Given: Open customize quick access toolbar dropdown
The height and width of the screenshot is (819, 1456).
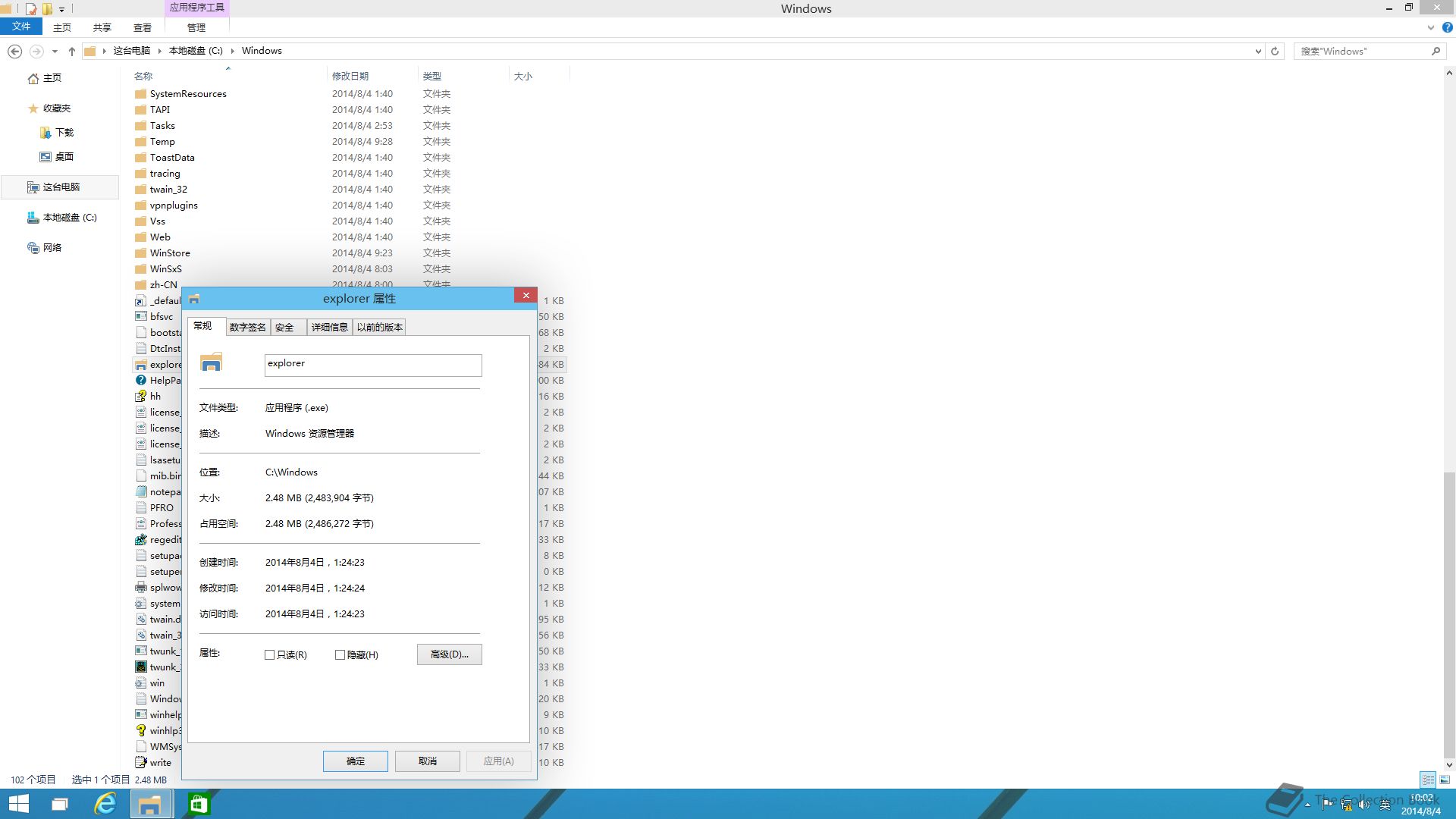Looking at the screenshot, I should (x=62, y=9).
